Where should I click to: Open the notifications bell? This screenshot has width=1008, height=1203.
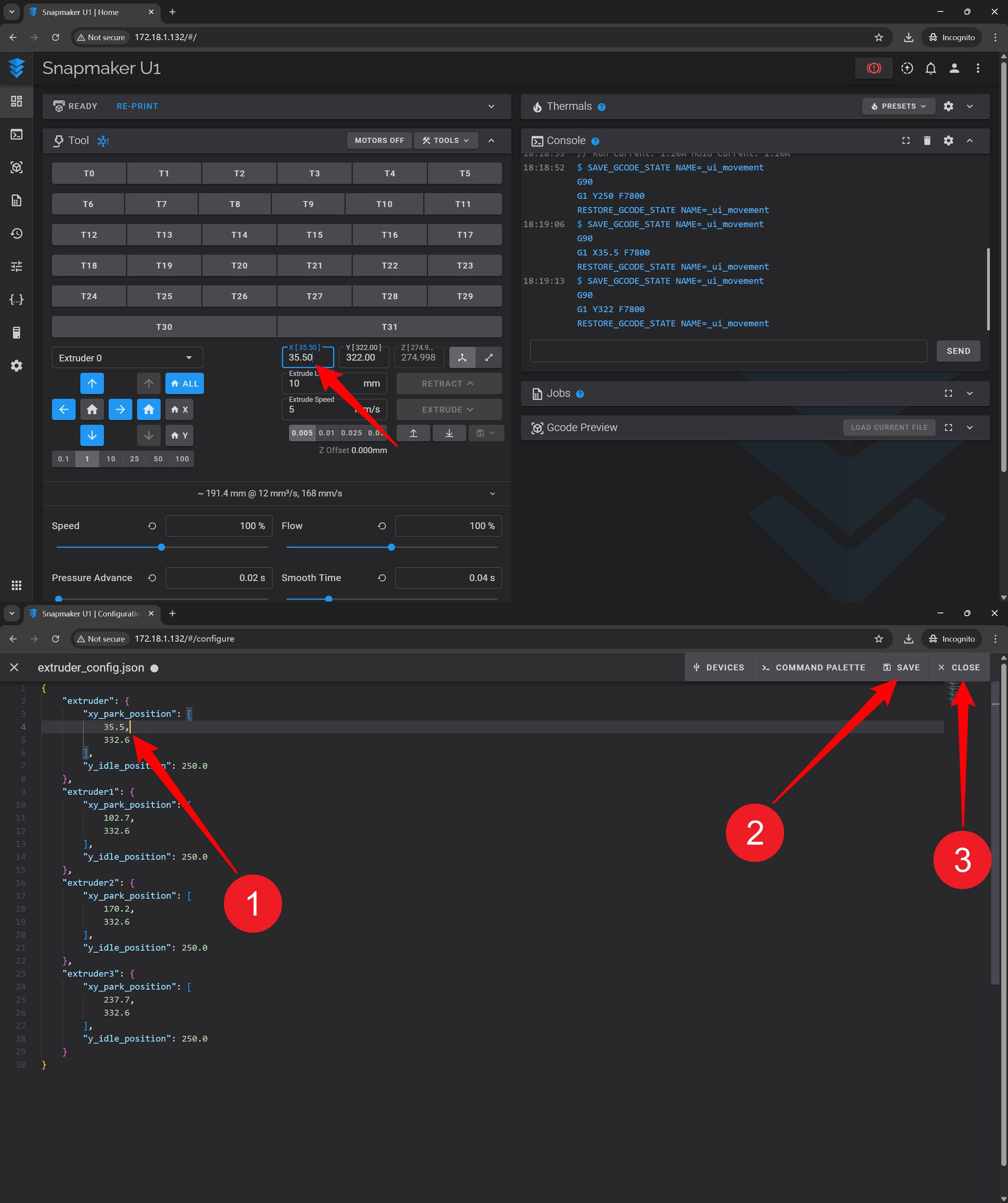pos(930,68)
